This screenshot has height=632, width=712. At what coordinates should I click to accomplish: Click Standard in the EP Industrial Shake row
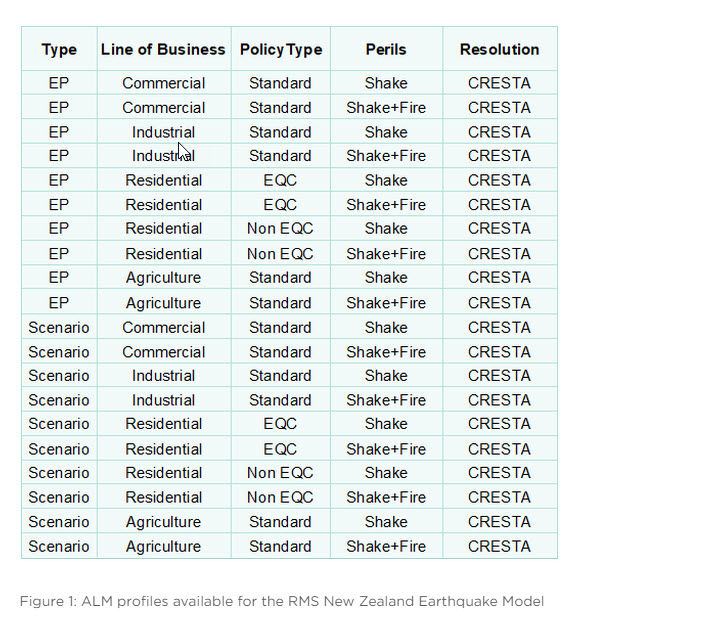(280, 132)
